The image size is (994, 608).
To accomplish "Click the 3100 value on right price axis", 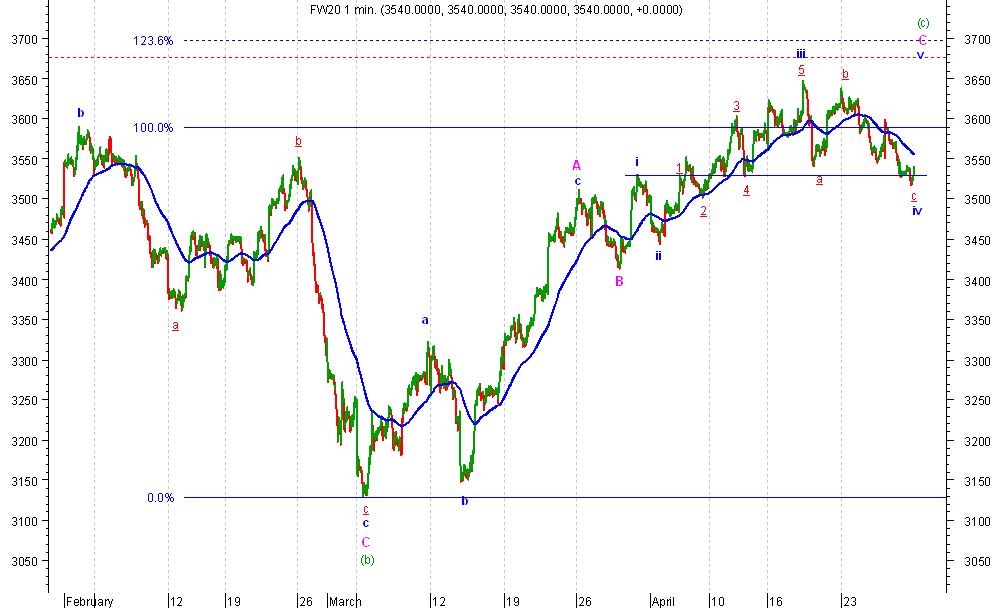I will pos(977,521).
